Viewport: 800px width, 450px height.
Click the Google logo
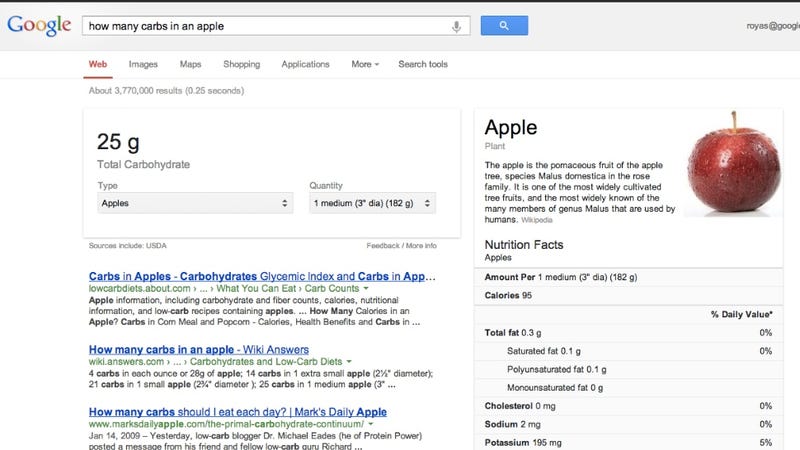(x=39, y=26)
